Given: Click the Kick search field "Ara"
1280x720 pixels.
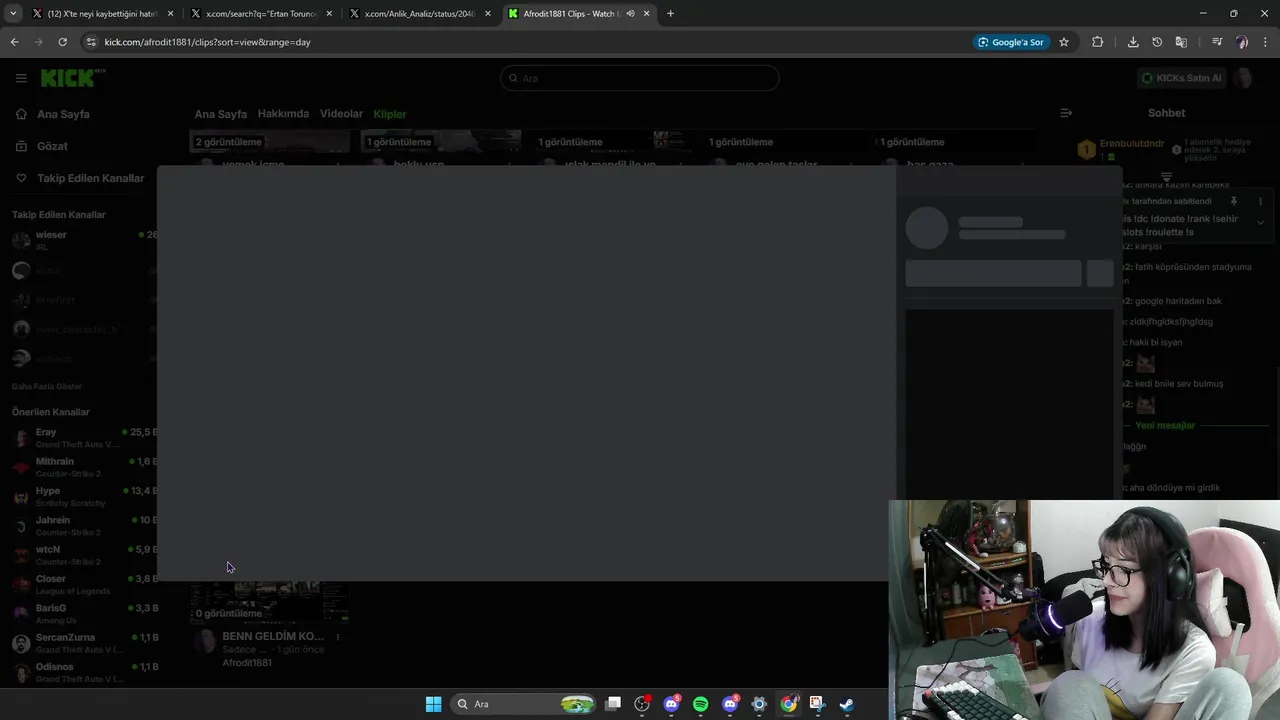Looking at the screenshot, I should coord(640,78).
